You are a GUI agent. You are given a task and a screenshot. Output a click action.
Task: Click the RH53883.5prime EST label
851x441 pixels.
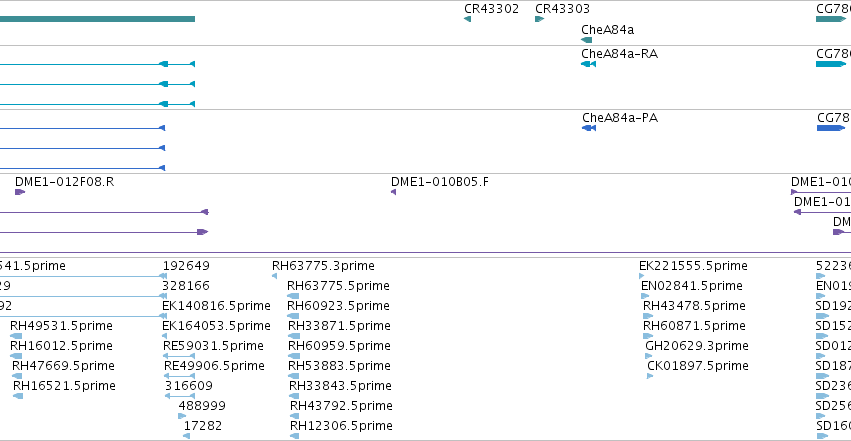pyautogui.click(x=339, y=366)
